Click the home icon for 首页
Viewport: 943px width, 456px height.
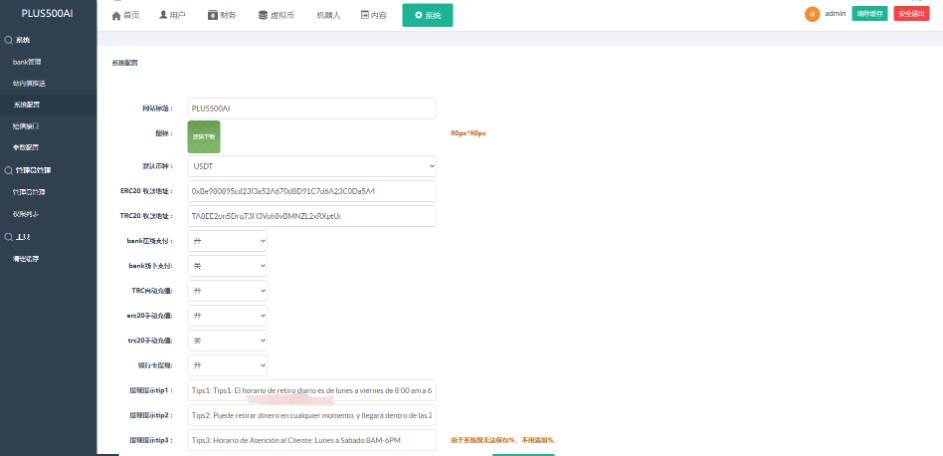point(116,16)
